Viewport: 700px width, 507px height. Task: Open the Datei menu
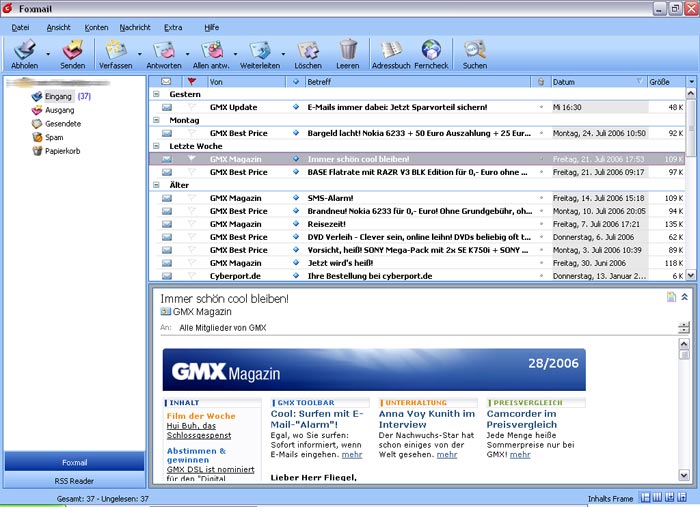(21, 28)
